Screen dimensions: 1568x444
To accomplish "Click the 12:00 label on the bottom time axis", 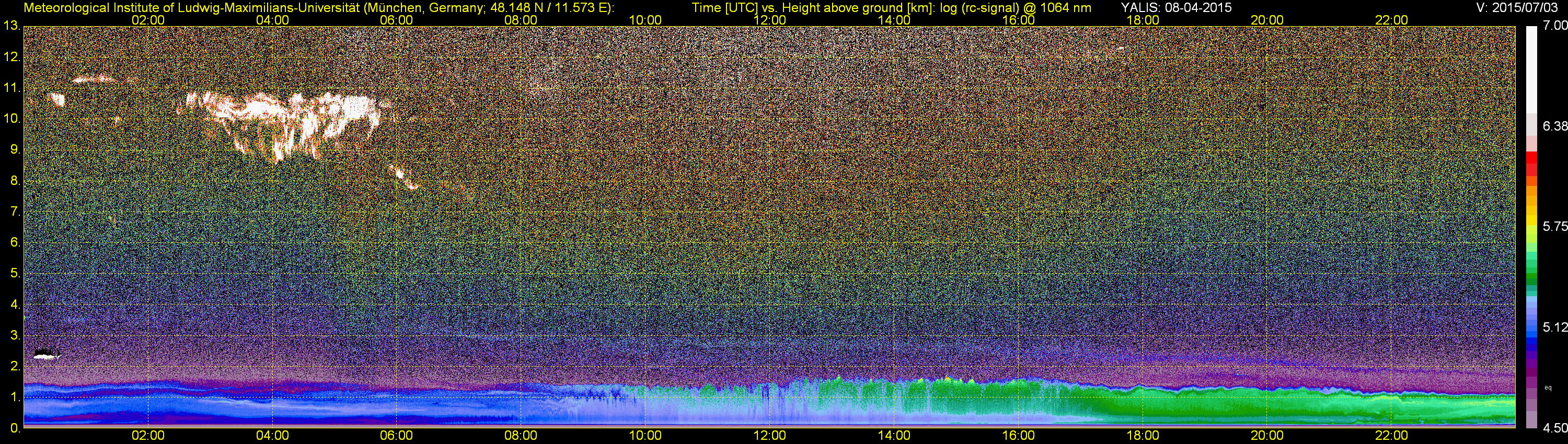I will [x=769, y=436].
